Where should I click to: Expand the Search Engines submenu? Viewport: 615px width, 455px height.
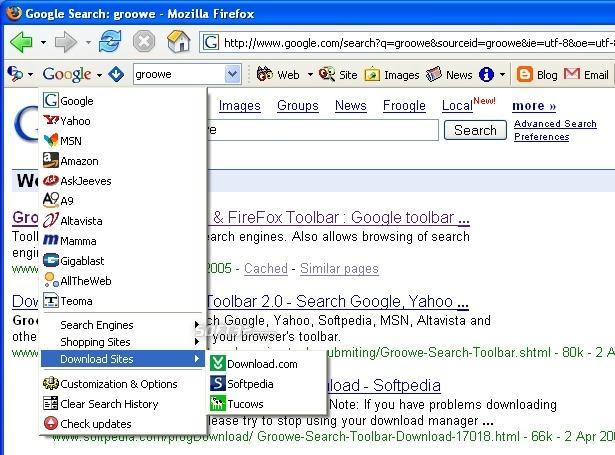[x=123, y=325]
